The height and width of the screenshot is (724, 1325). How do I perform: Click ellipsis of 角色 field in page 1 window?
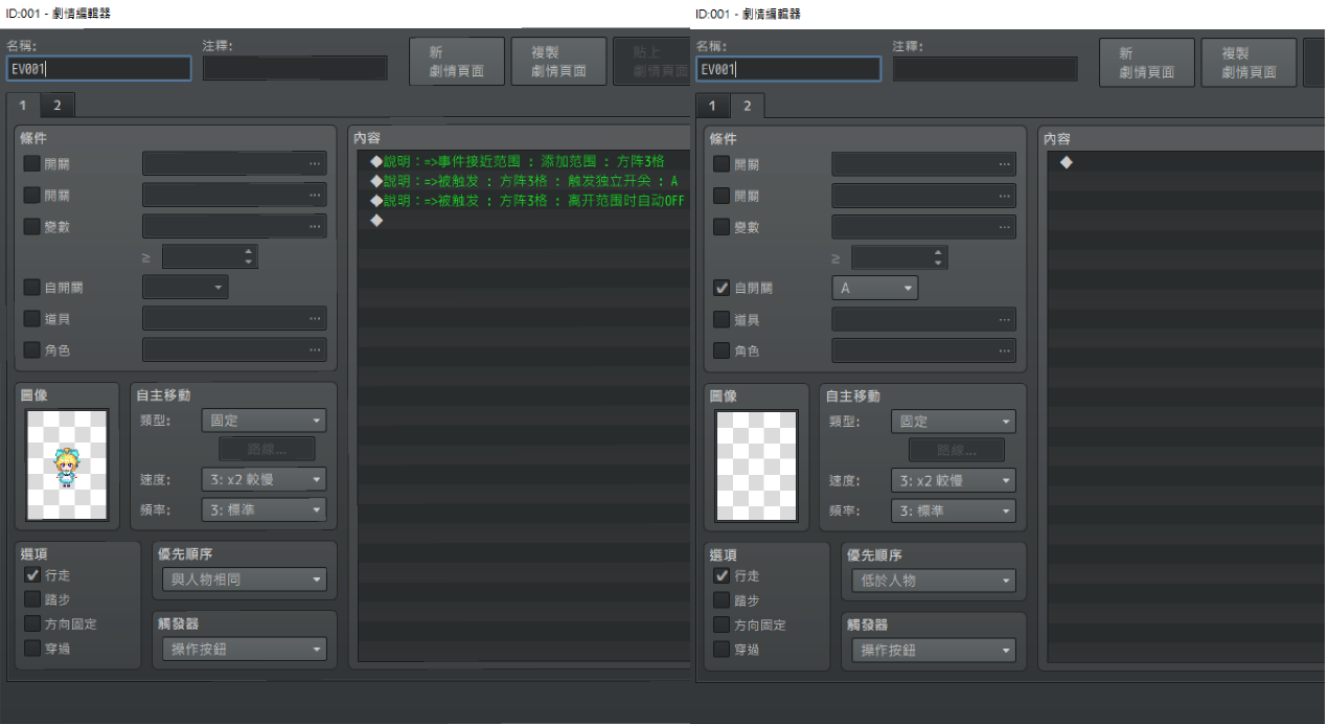pyautogui.click(x=315, y=350)
